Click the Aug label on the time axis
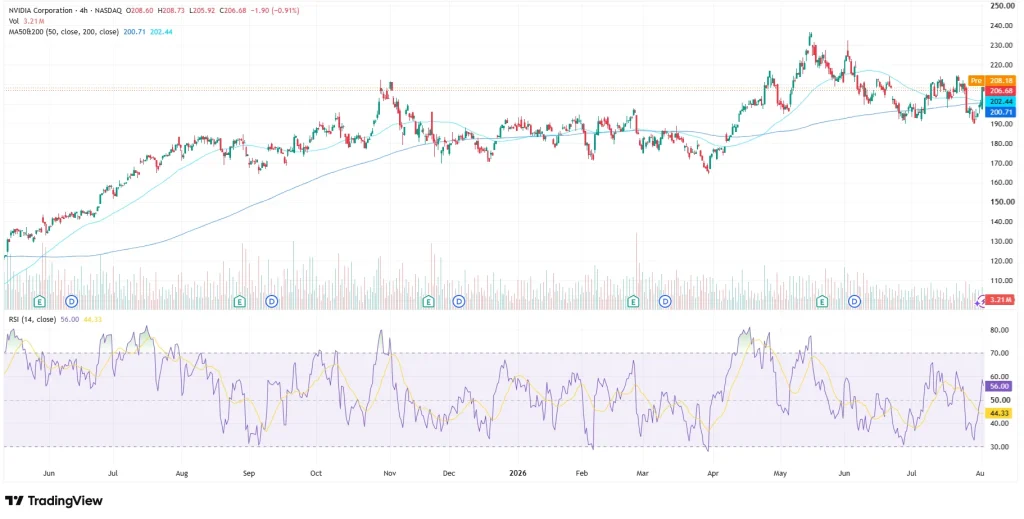Image resolution: width=1024 pixels, height=519 pixels. (x=183, y=472)
